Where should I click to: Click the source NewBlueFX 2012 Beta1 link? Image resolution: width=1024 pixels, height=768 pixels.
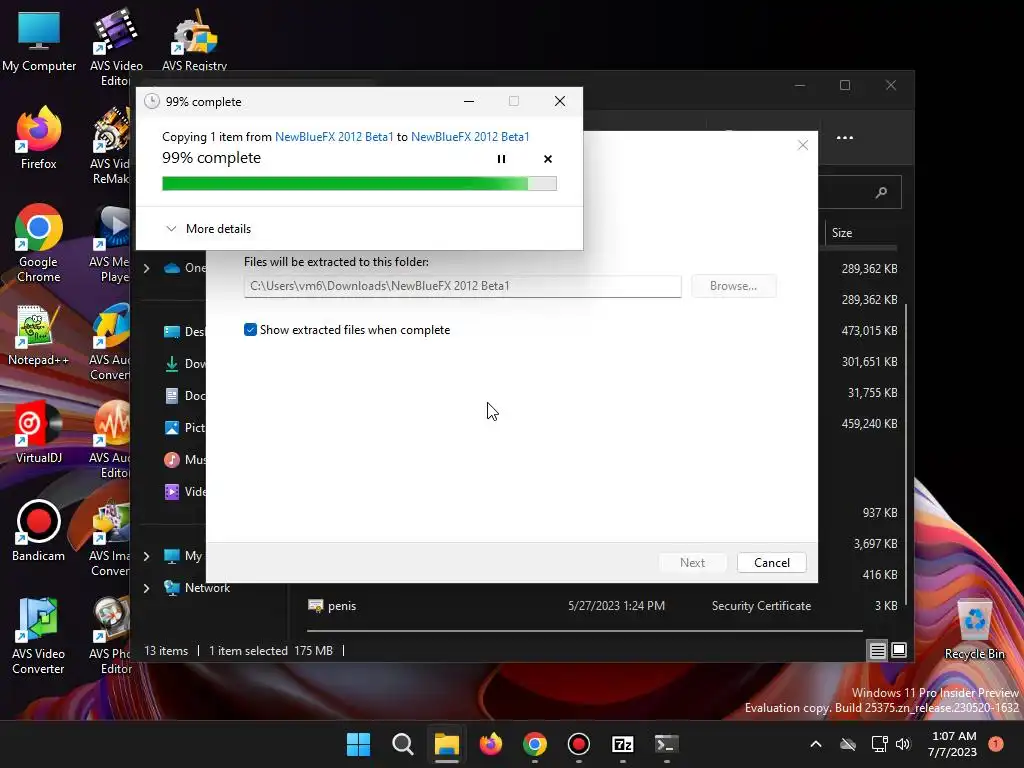334,136
